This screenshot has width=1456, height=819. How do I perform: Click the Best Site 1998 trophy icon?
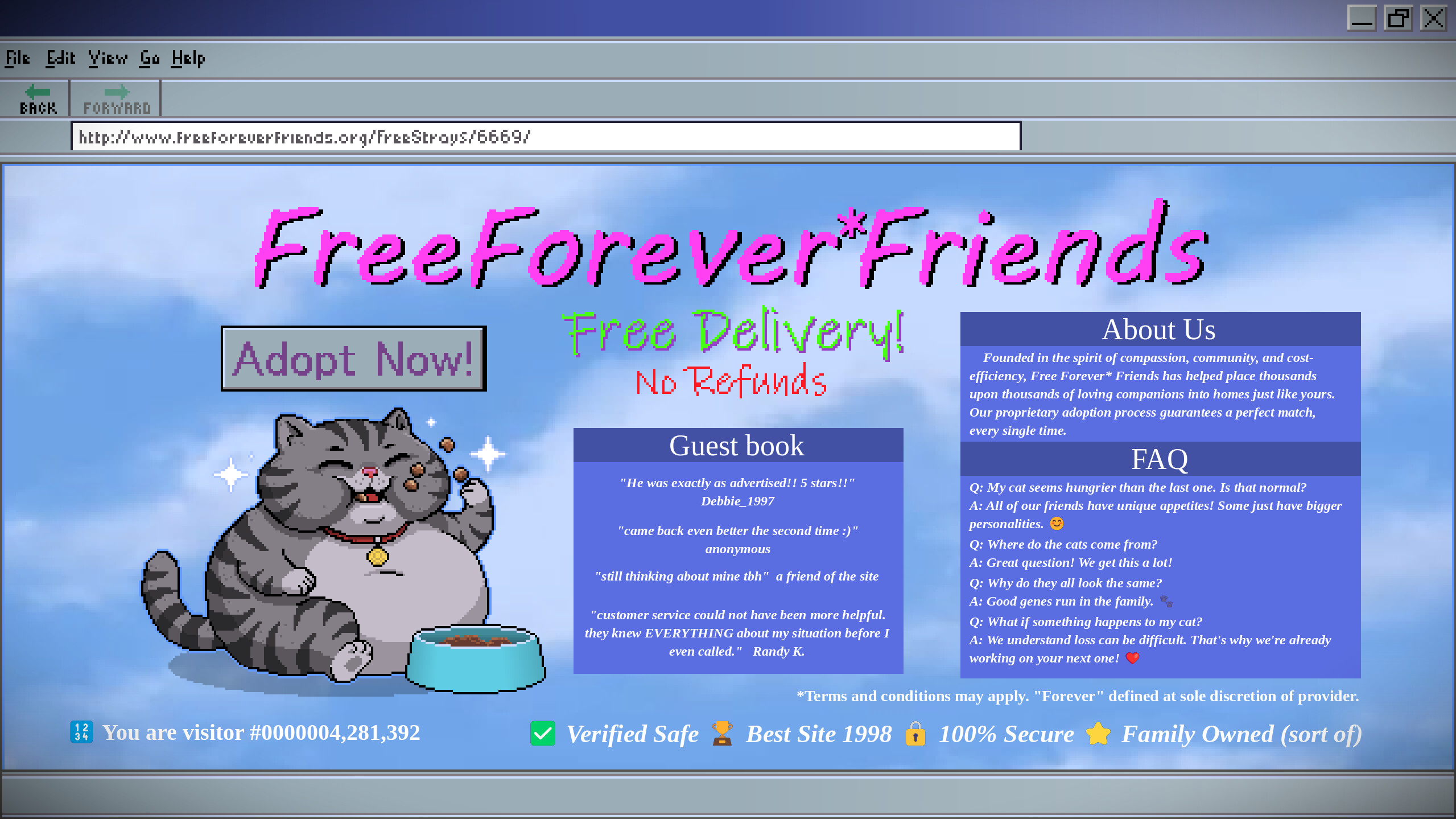[722, 733]
